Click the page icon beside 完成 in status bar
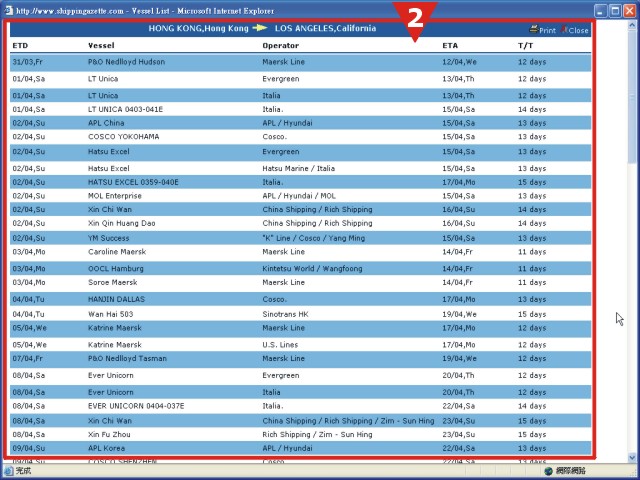The image size is (640, 480). [x=9, y=471]
